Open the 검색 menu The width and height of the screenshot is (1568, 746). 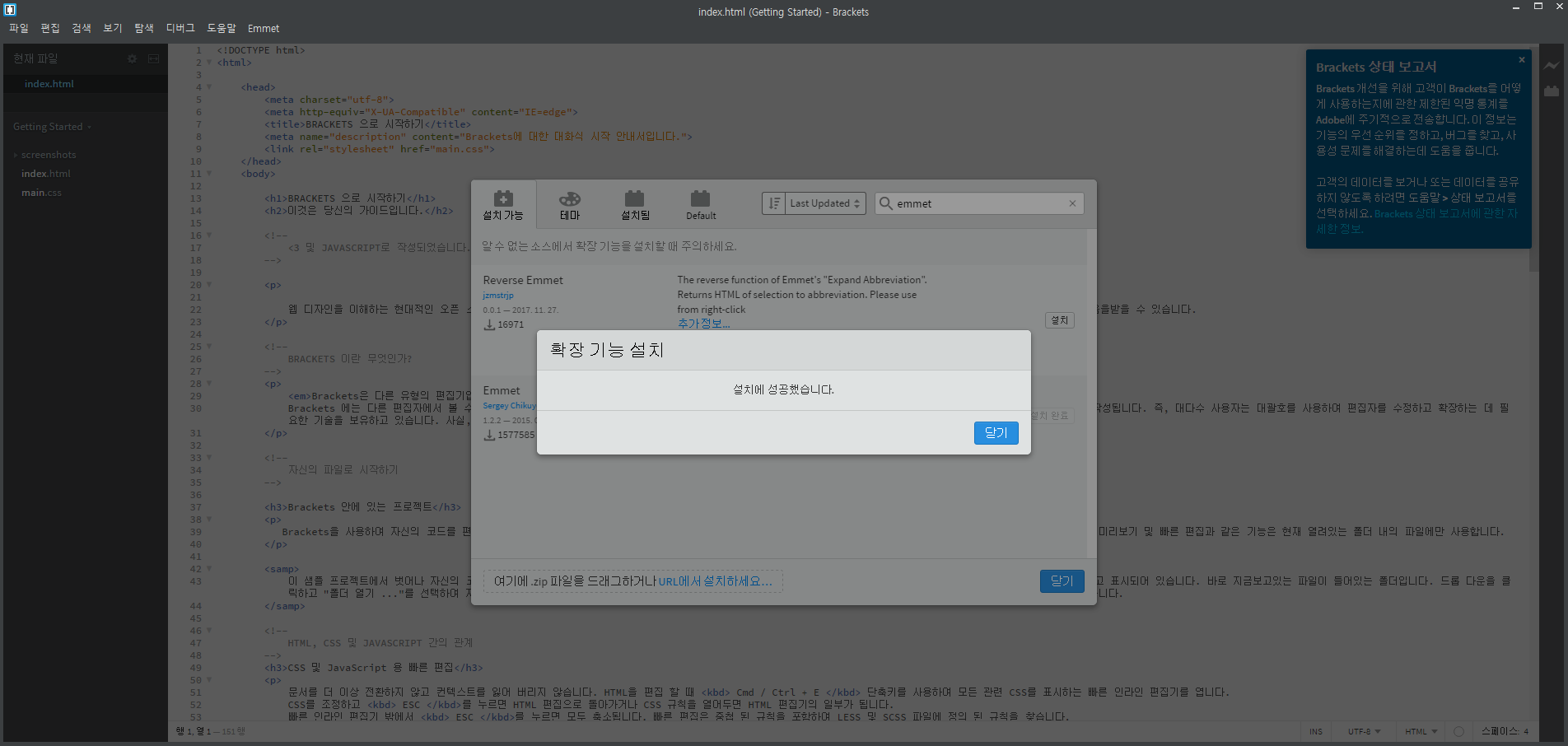[x=82, y=28]
